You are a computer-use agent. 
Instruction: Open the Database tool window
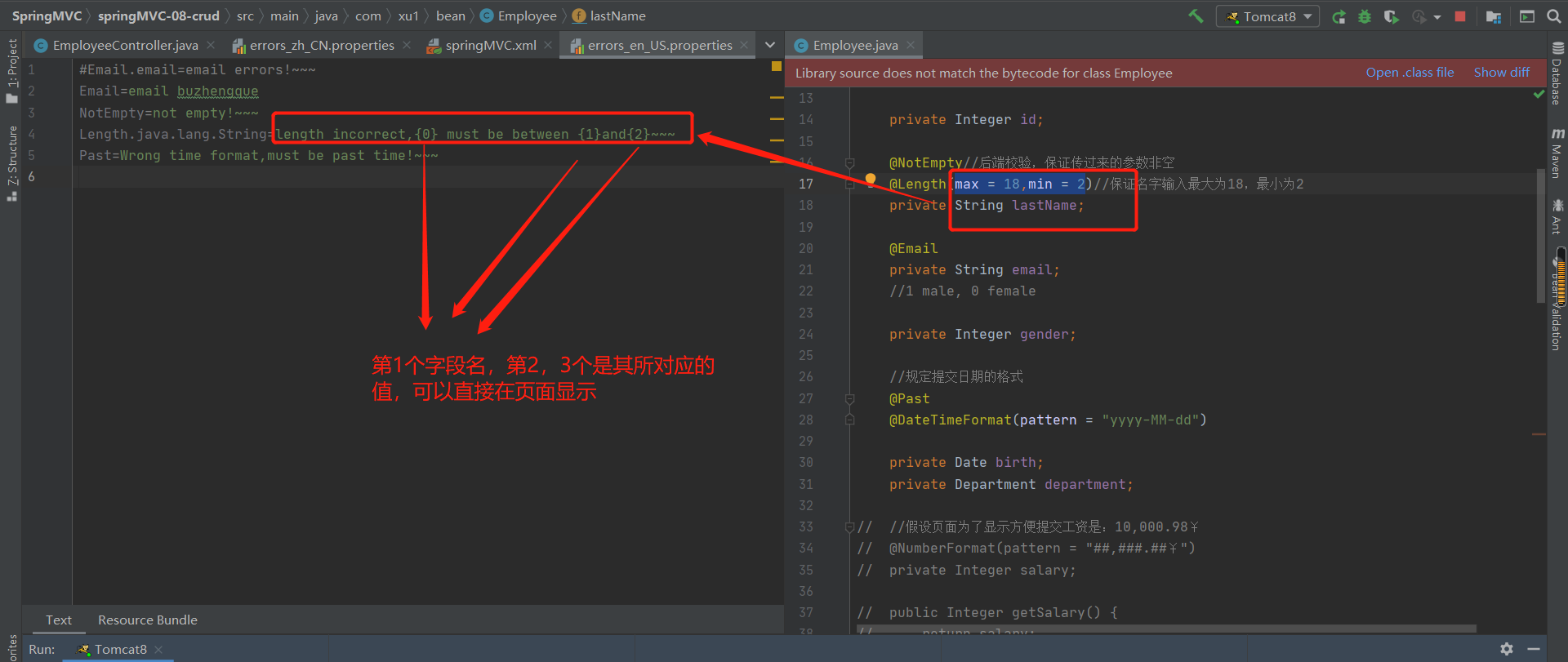[1557, 73]
